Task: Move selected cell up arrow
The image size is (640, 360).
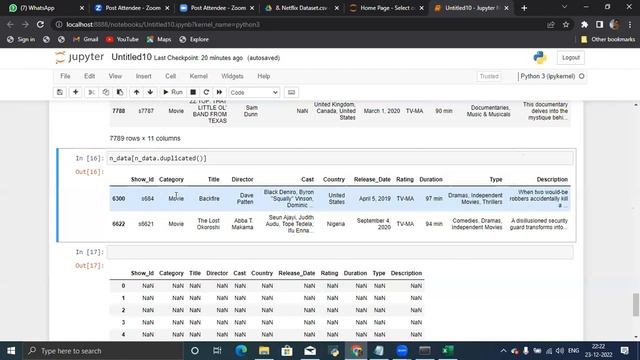Action: coord(136,92)
